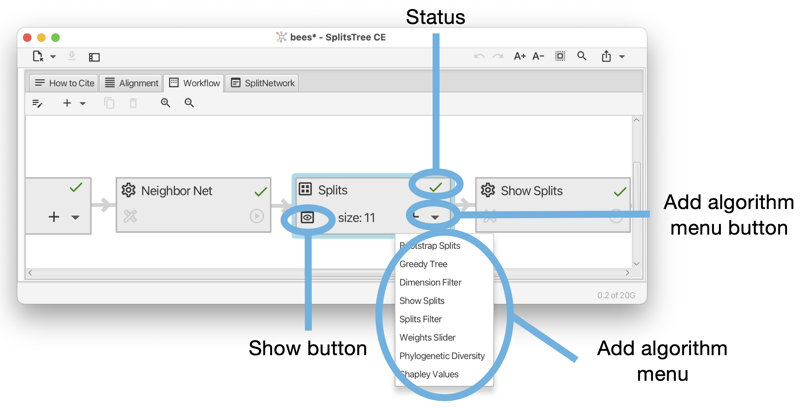Click the greyed-out trash delete icon
This screenshot has width=800, height=408.
pyautogui.click(x=133, y=103)
